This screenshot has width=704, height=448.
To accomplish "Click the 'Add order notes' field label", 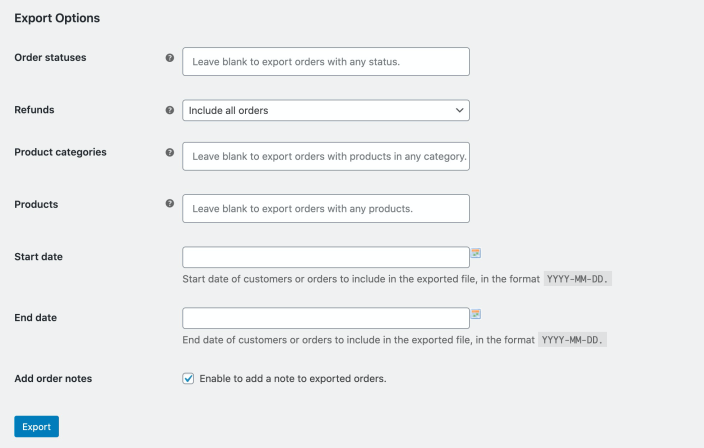I will (53, 379).
